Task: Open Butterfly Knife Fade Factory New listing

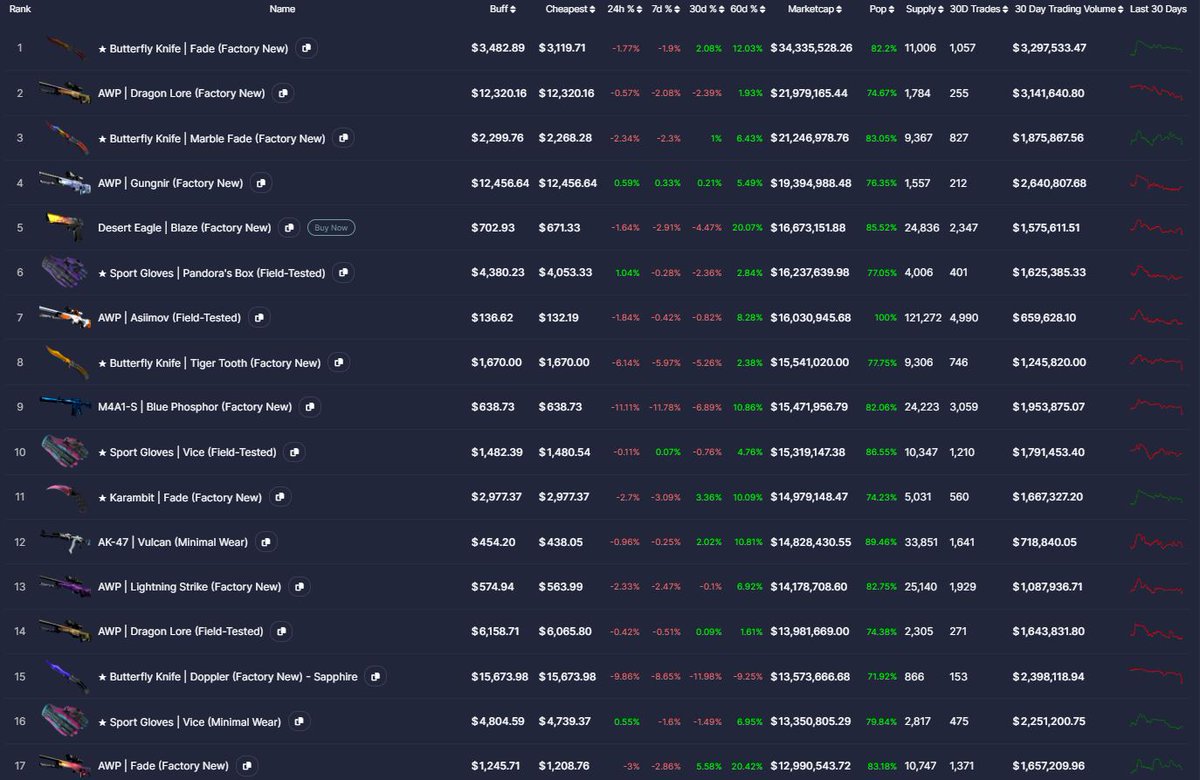Action: click(193, 48)
